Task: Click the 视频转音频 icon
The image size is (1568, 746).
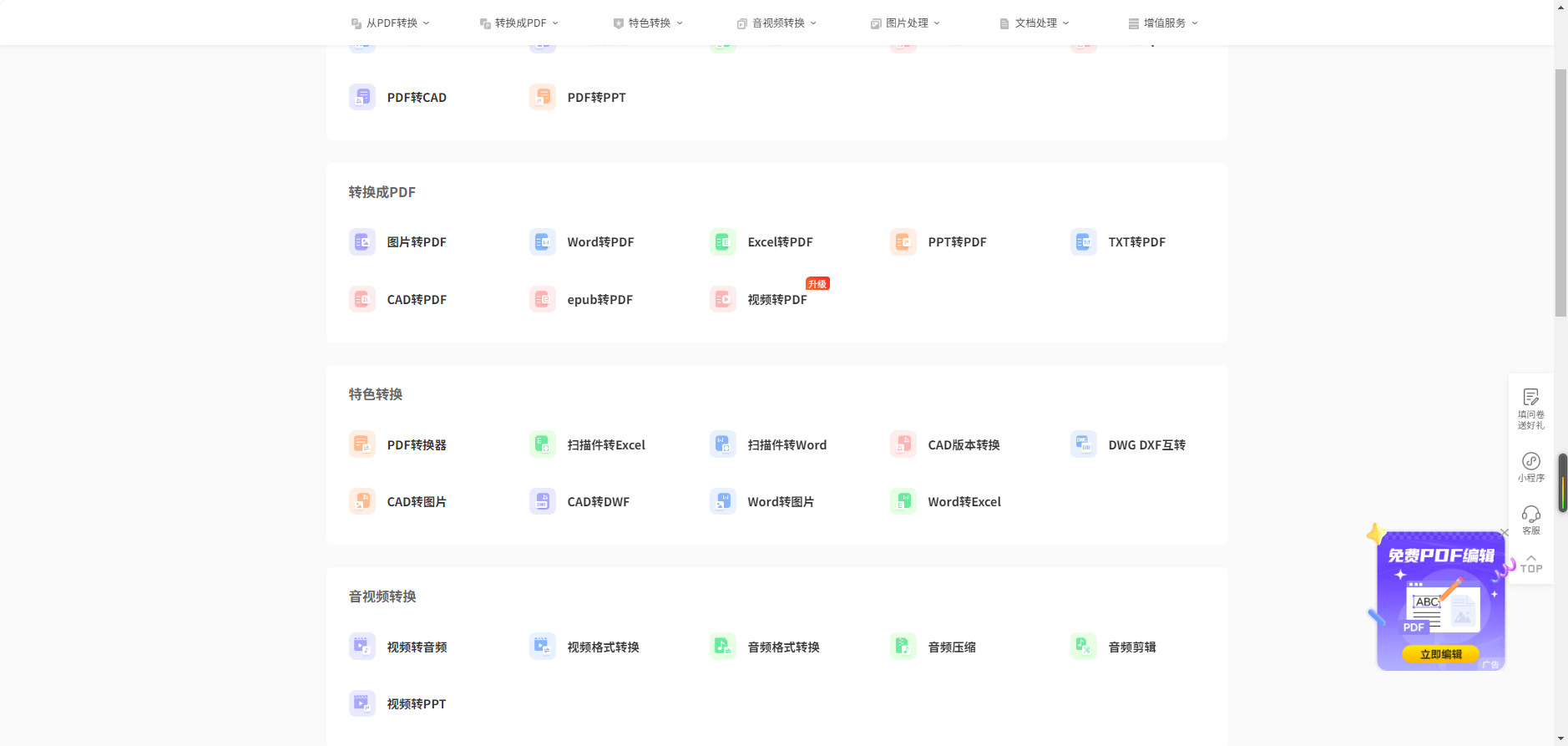Action: [x=362, y=647]
